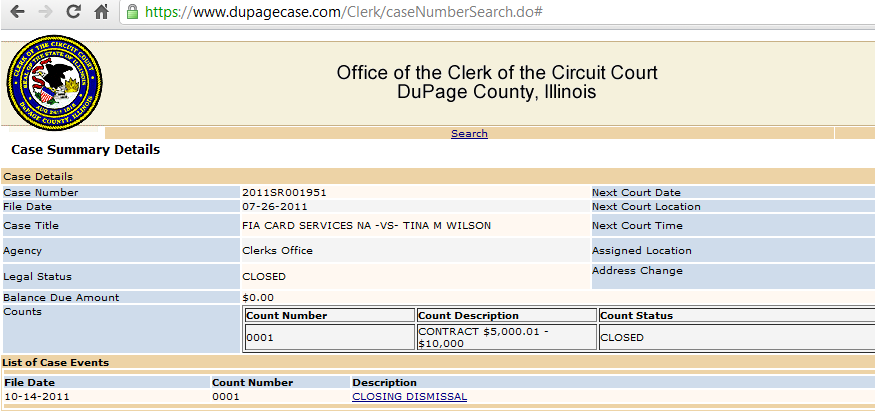
Task: Click the File Date 10-14-2011 event cell
Action: pyautogui.click(x=37, y=397)
